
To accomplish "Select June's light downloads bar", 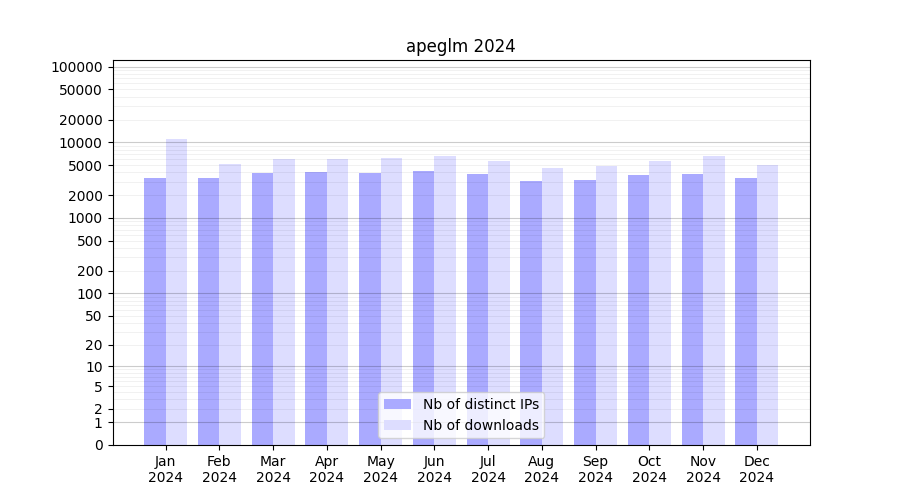I will 445,300.
